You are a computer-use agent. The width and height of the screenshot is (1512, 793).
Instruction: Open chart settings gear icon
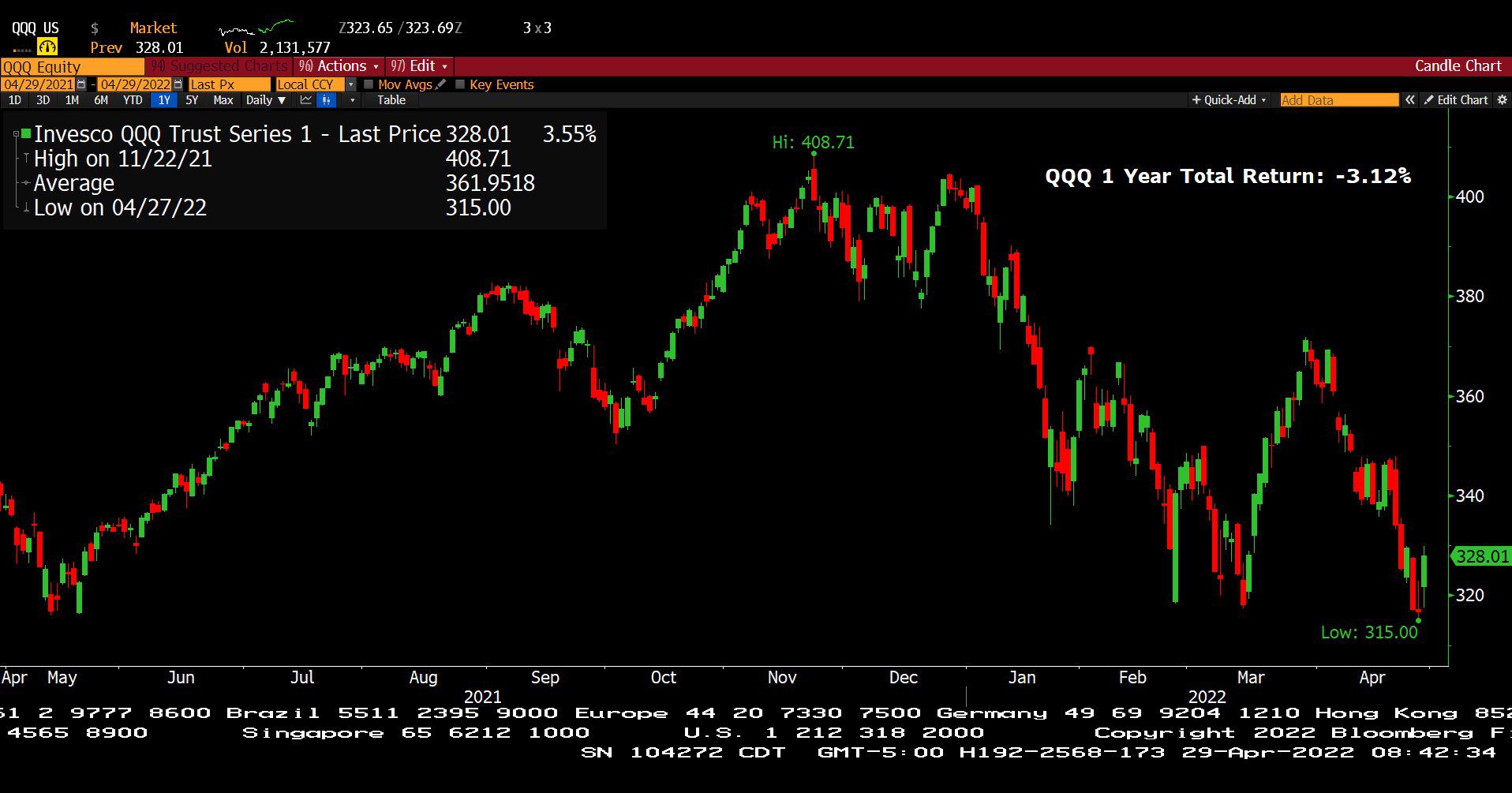pos(1502,100)
